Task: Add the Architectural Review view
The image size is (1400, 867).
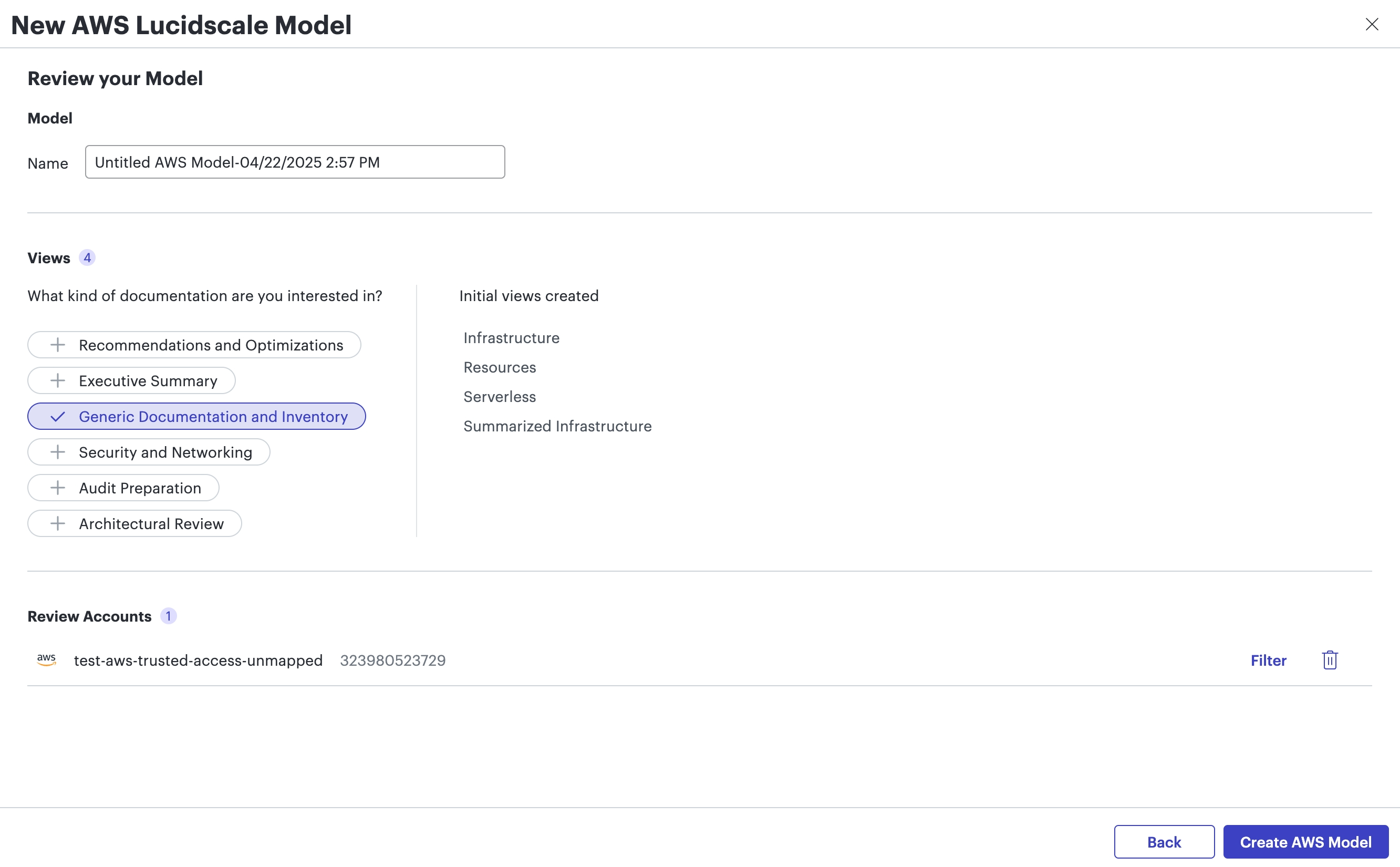Action: 134,523
